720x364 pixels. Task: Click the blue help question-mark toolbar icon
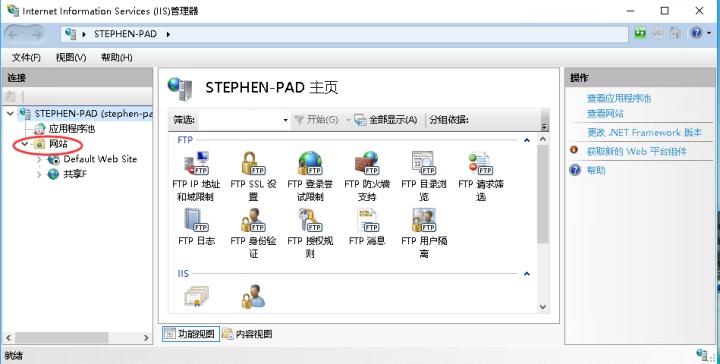pos(696,33)
